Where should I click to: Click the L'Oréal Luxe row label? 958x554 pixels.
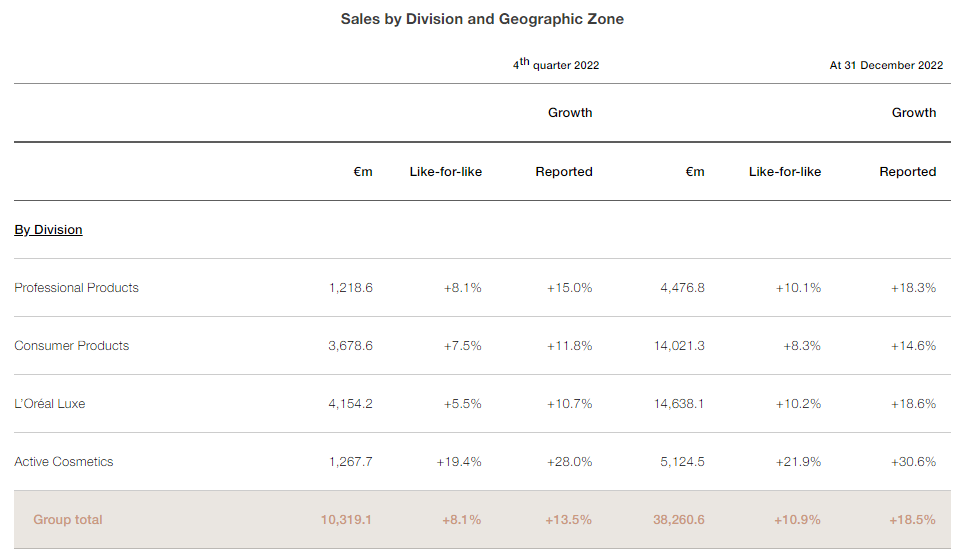point(49,404)
